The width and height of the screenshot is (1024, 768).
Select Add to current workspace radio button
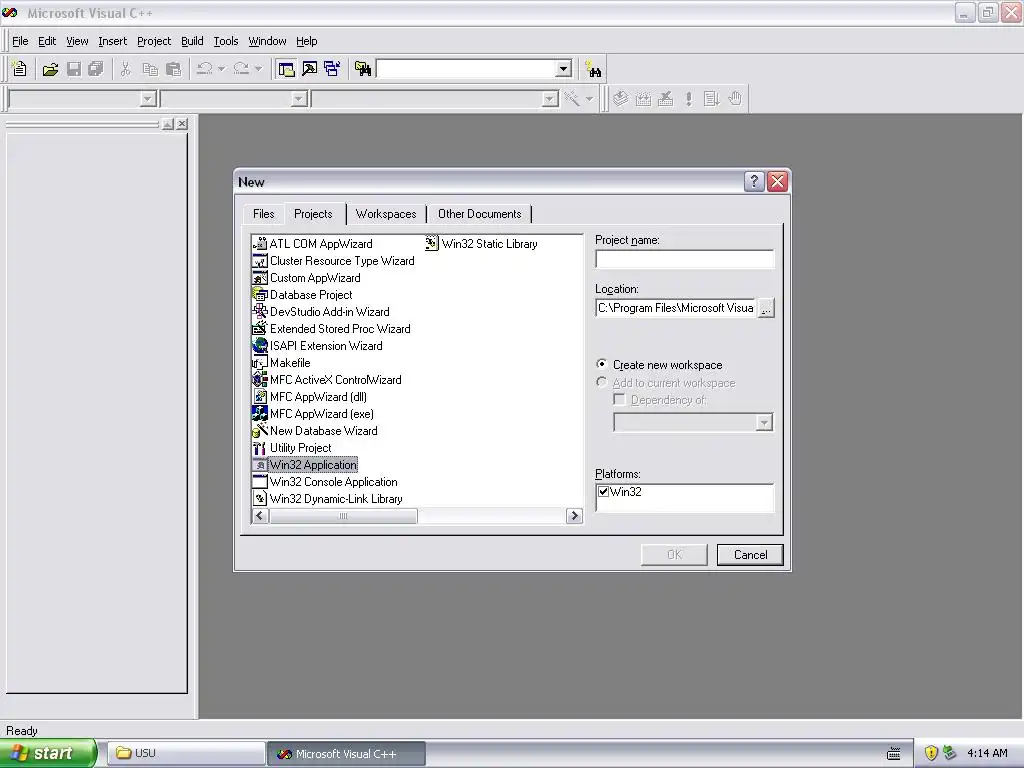tap(601, 382)
